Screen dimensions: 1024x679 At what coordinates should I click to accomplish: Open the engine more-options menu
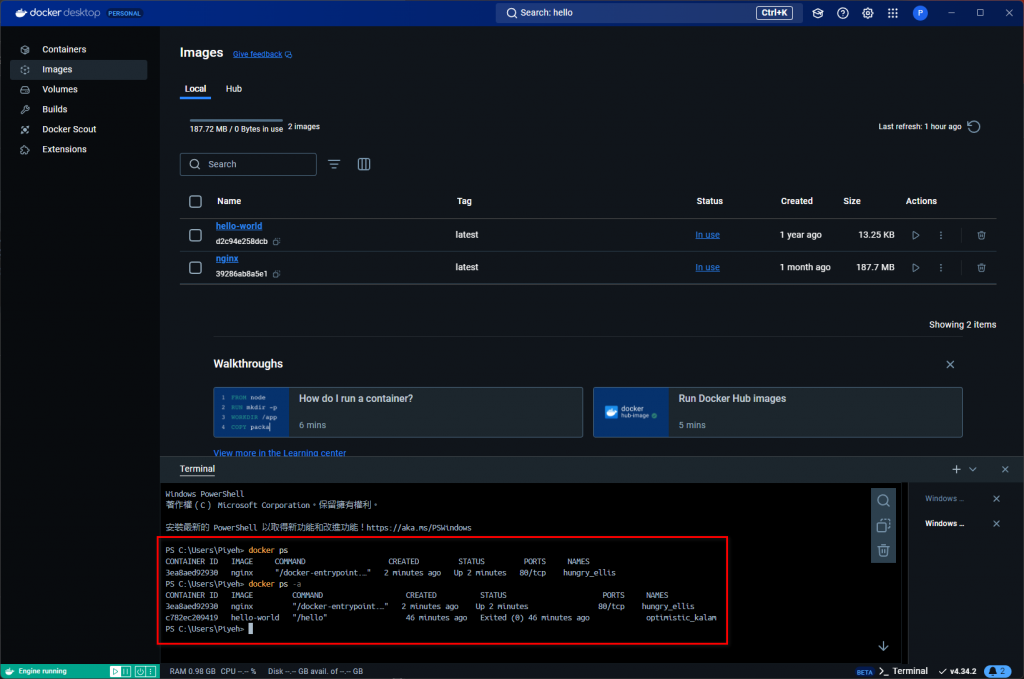pos(152,671)
